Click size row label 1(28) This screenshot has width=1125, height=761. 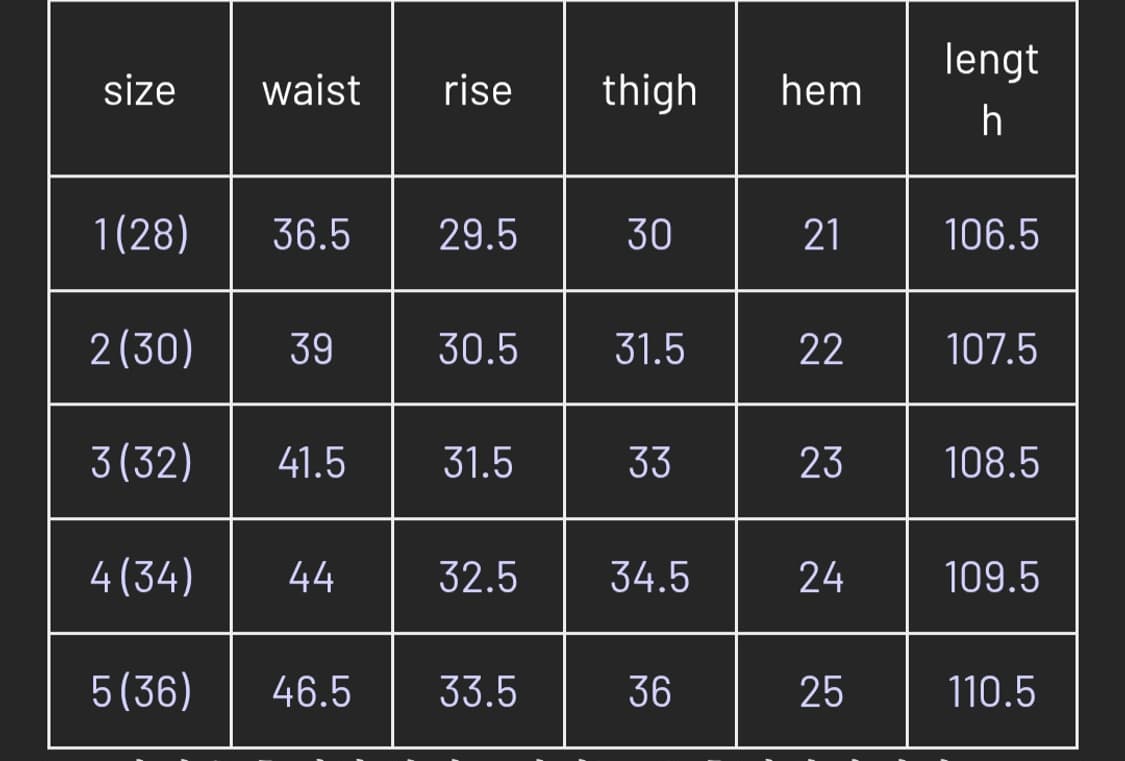coord(140,235)
